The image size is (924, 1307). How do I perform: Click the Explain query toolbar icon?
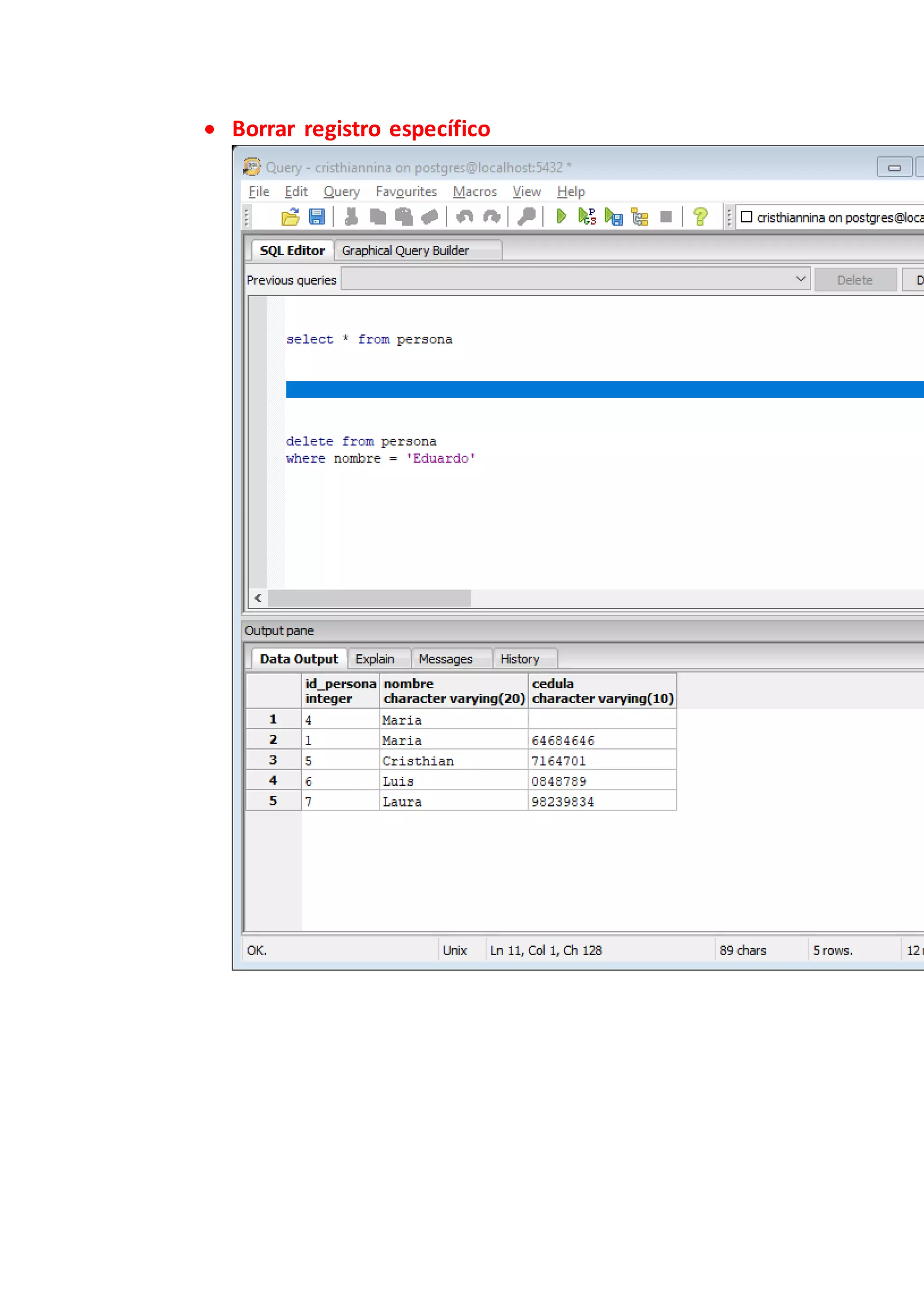click(639, 217)
